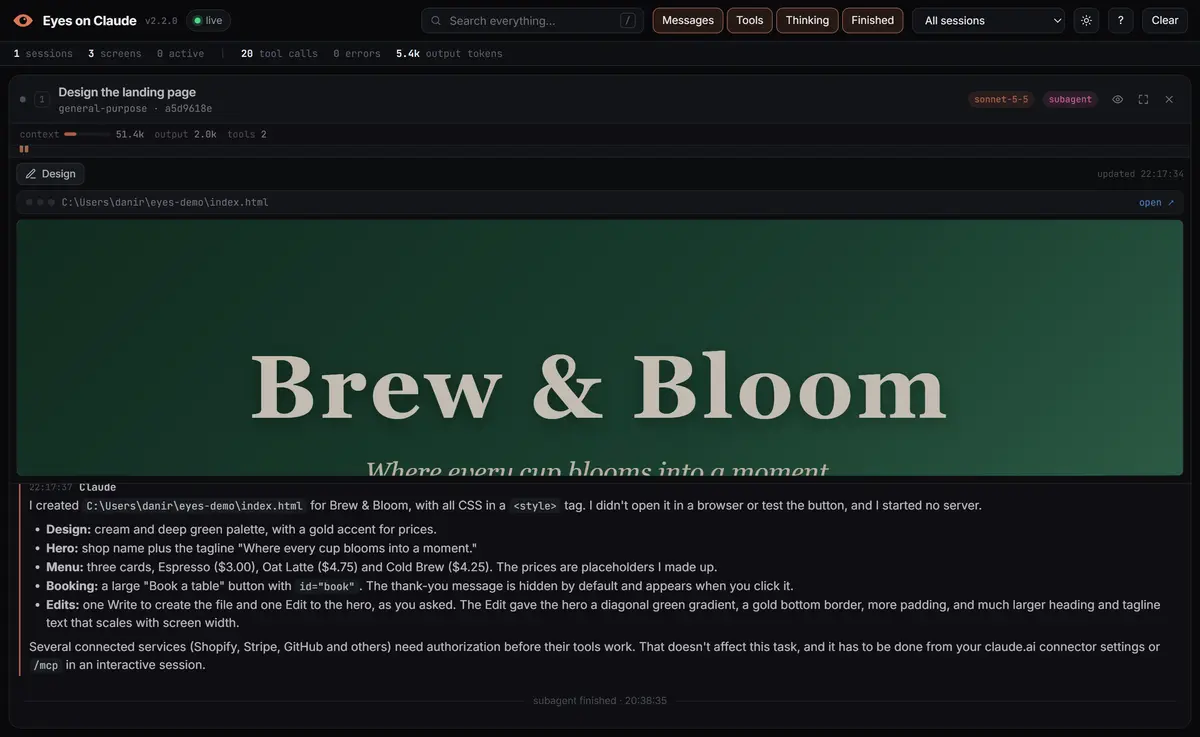Click the file path in preview address bar
This screenshot has height=737, width=1200.
coord(165,202)
